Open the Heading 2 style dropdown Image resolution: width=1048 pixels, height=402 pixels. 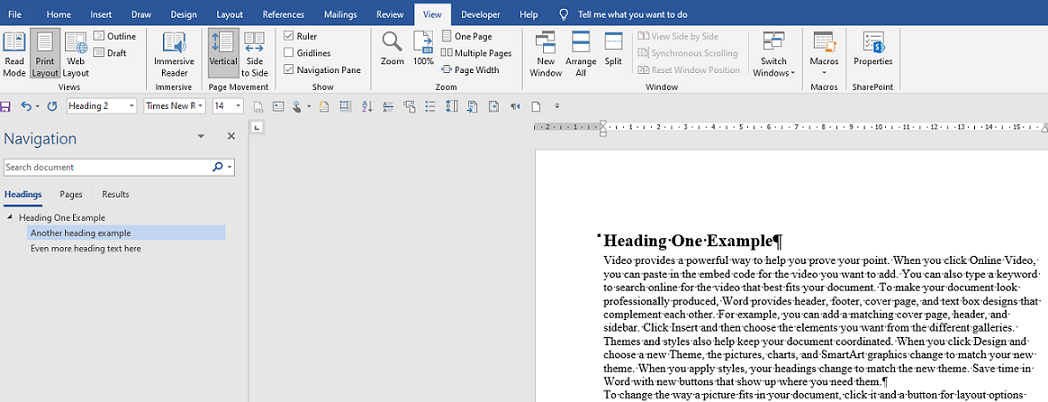(131, 106)
